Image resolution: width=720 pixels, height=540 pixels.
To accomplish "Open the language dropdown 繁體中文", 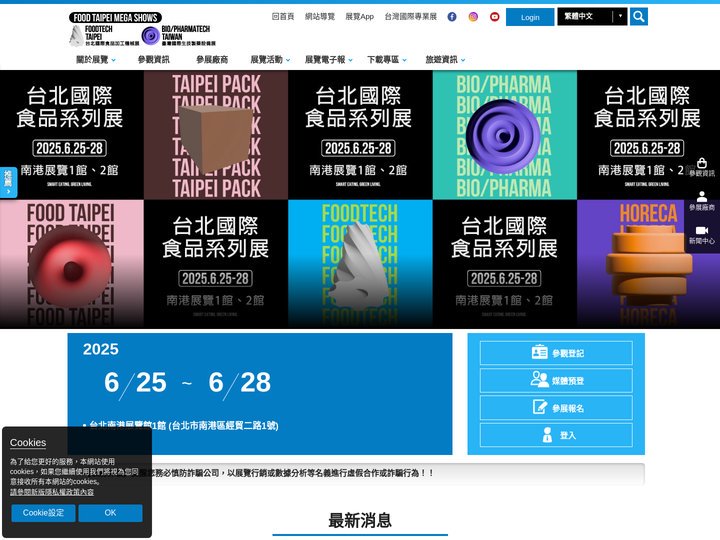I will tap(592, 17).
